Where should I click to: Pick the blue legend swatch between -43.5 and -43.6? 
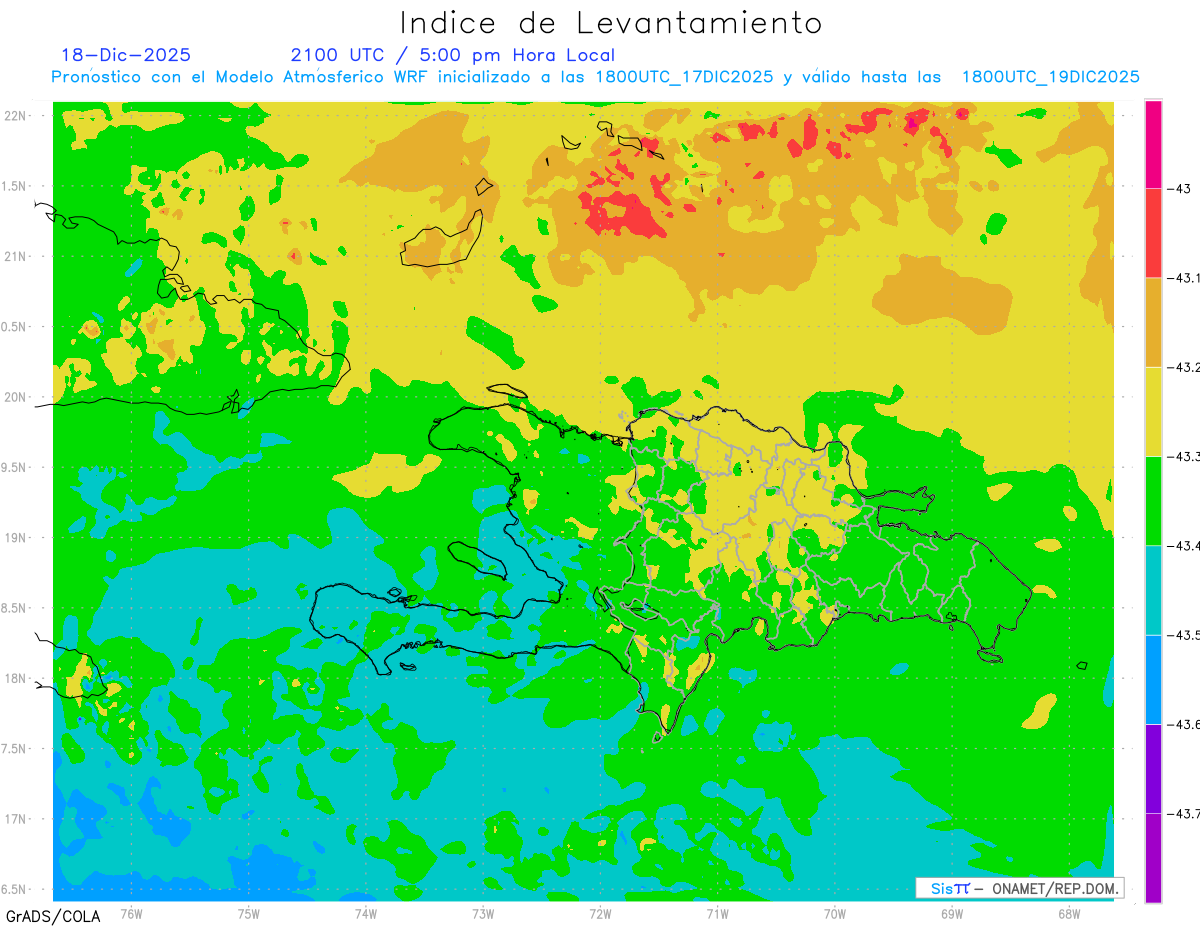click(x=1153, y=678)
